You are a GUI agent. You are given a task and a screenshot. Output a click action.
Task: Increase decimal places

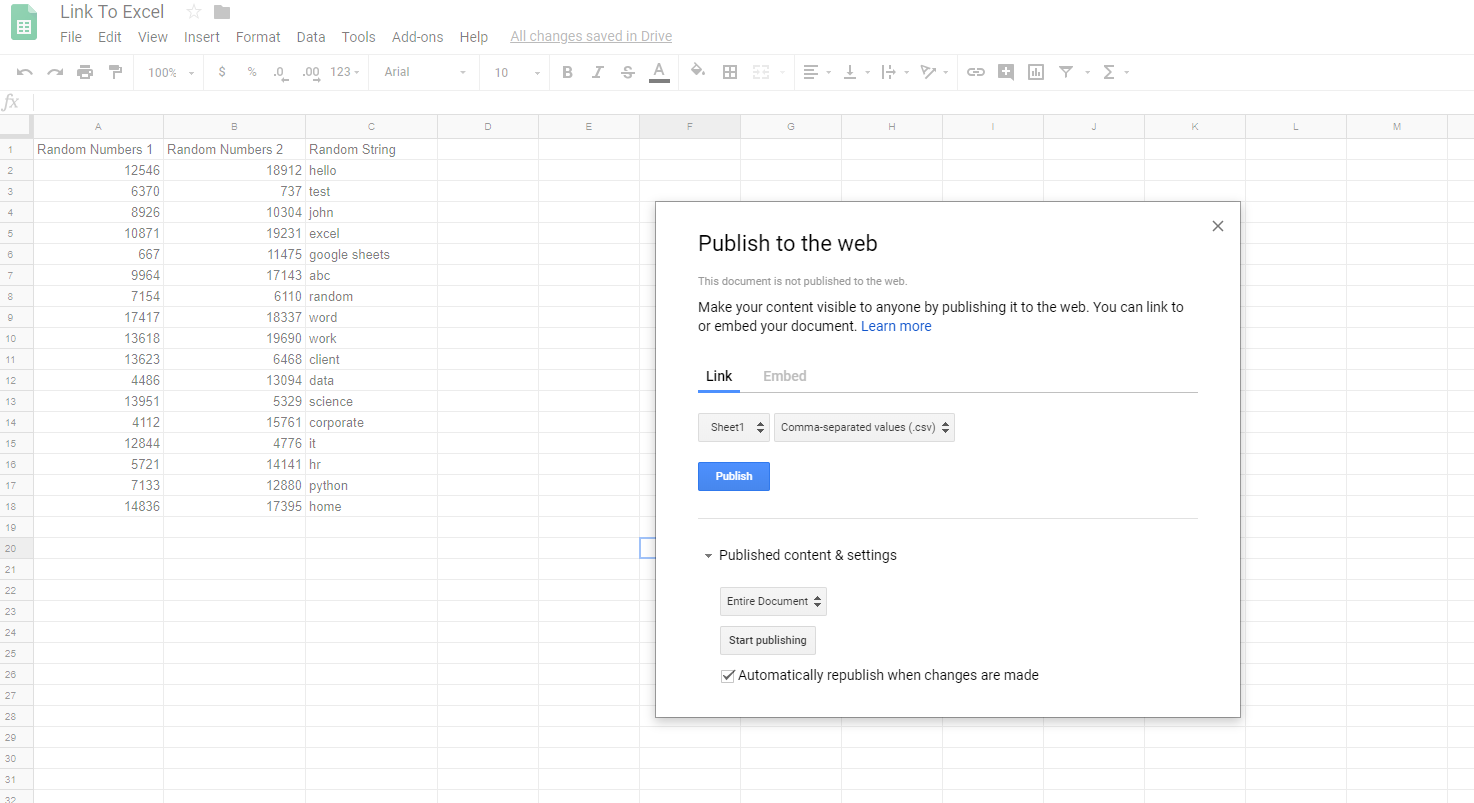(x=311, y=72)
